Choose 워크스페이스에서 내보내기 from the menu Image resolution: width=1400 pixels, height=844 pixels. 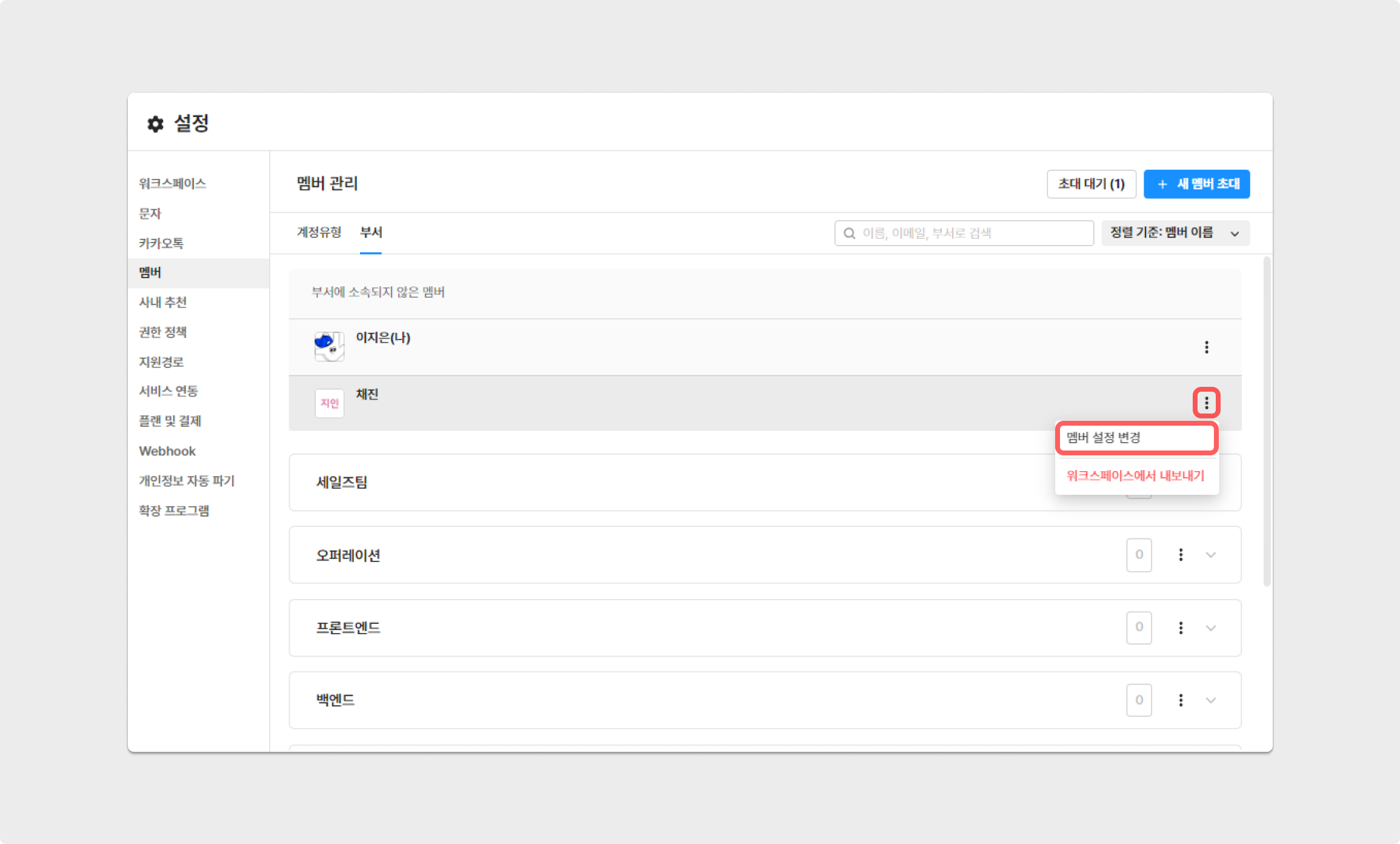1136,476
